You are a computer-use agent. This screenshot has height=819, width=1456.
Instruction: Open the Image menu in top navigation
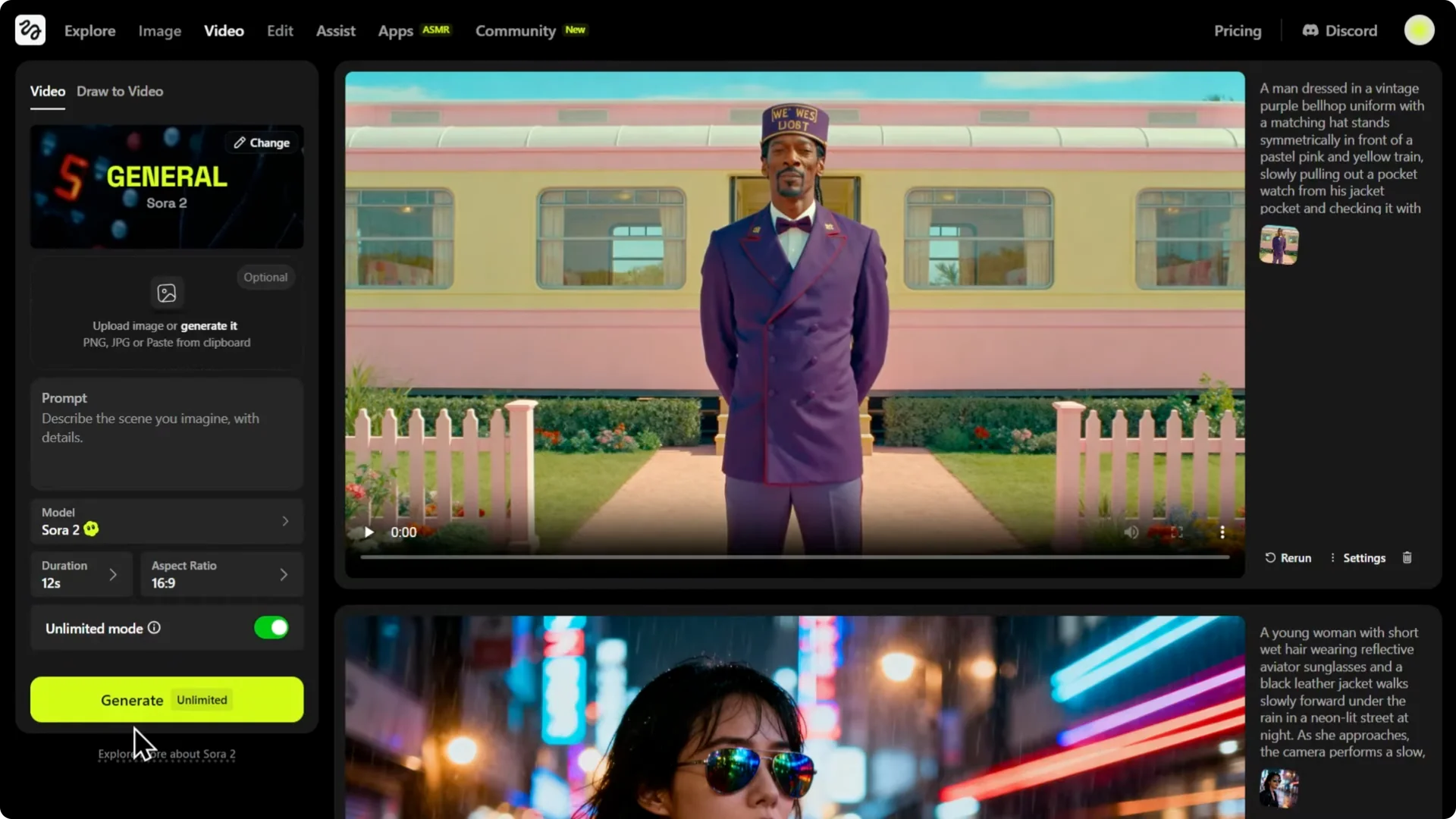159,31
